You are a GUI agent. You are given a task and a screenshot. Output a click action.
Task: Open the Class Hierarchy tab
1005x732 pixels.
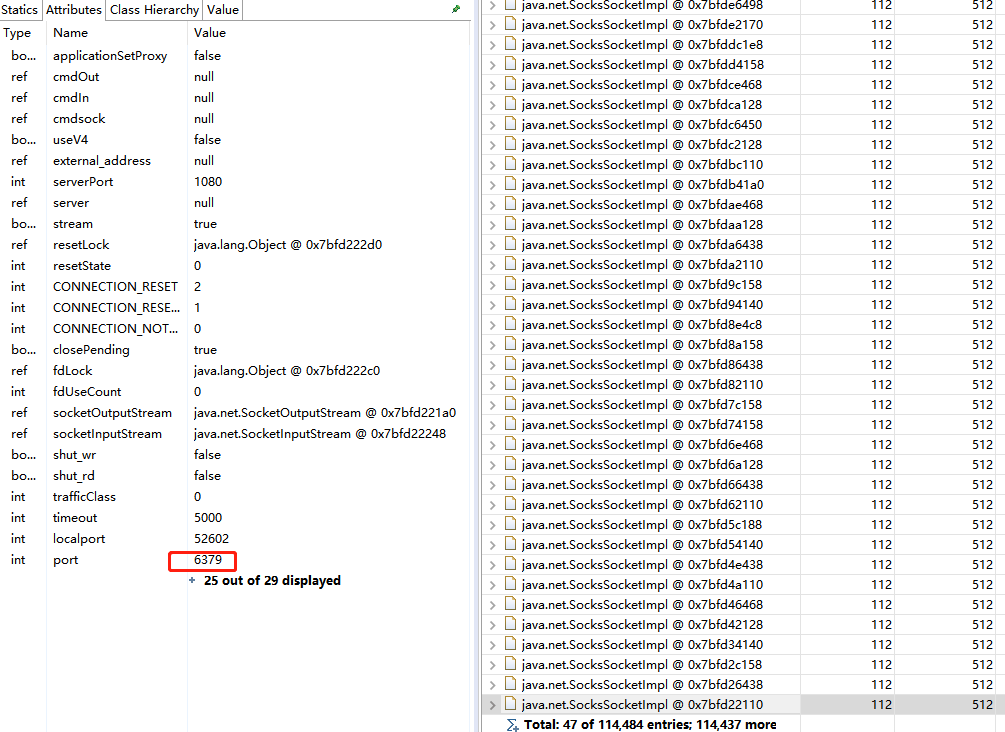[153, 10]
